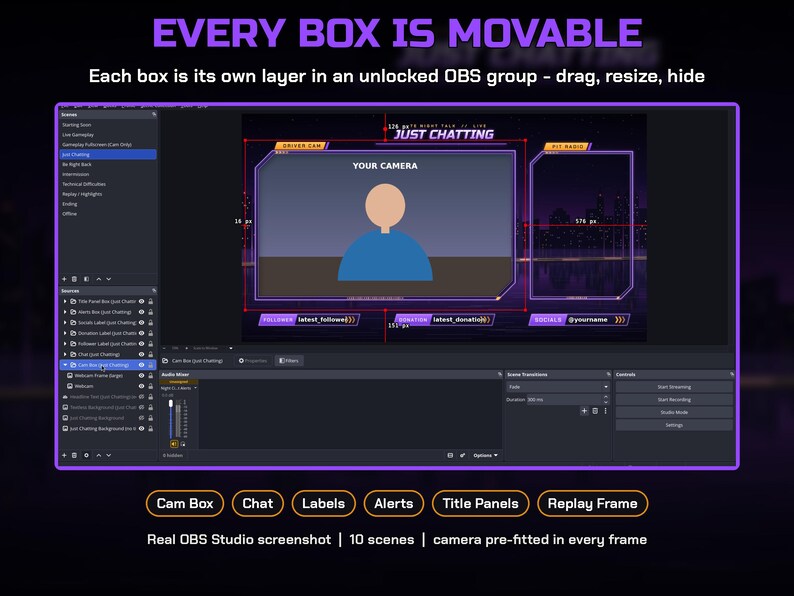Pop out the Audio Mixer dock

(500, 375)
